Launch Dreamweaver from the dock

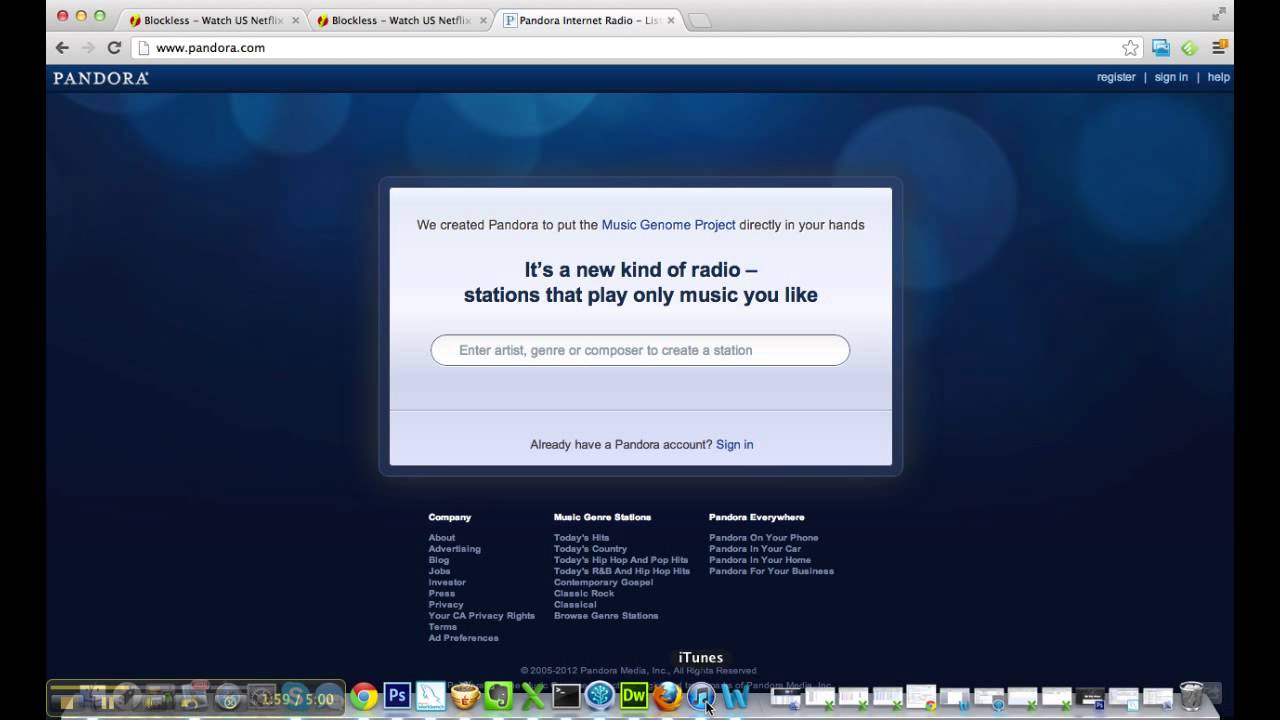[634, 696]
